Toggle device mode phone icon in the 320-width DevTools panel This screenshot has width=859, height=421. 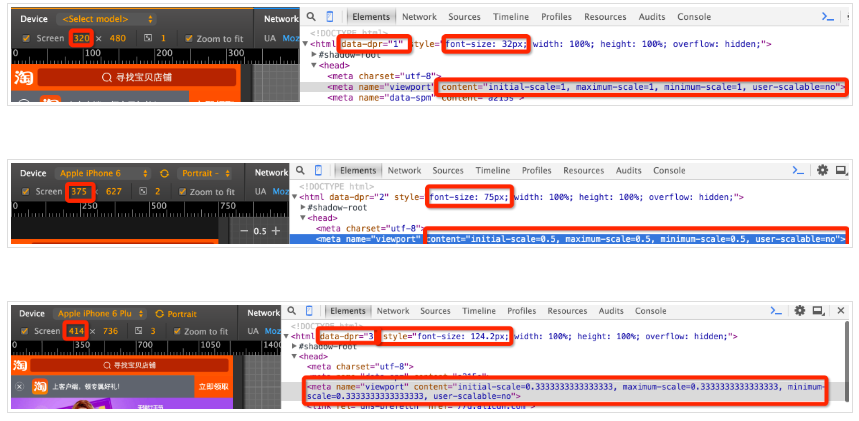click(330, 16)
